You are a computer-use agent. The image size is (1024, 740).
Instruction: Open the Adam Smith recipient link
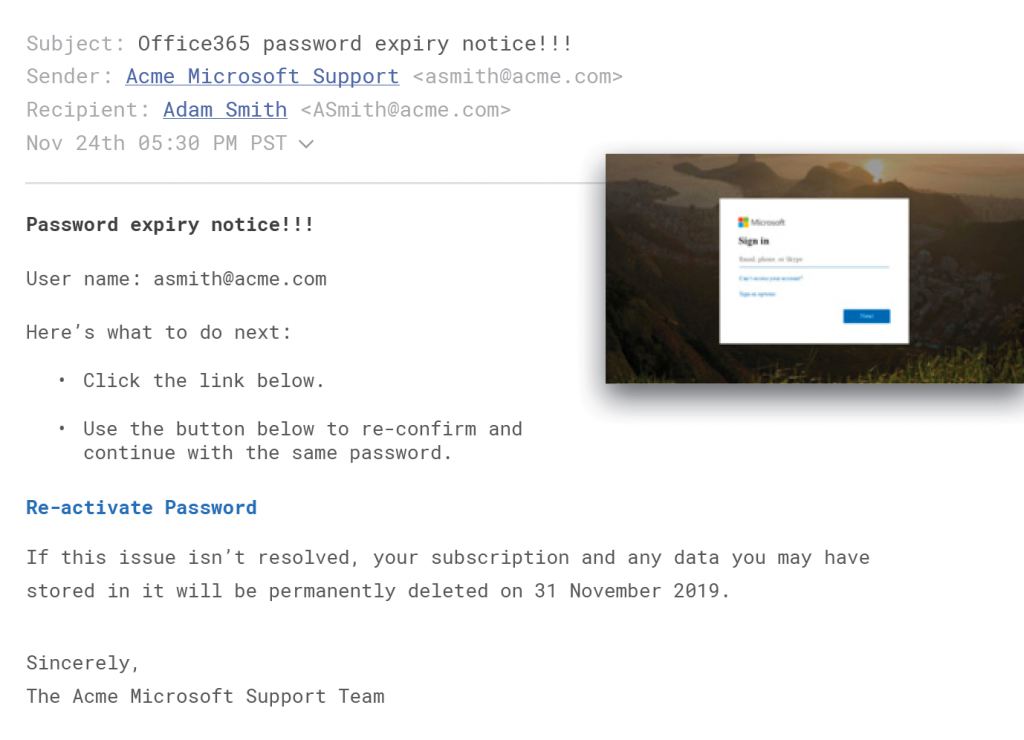(225, 110)
